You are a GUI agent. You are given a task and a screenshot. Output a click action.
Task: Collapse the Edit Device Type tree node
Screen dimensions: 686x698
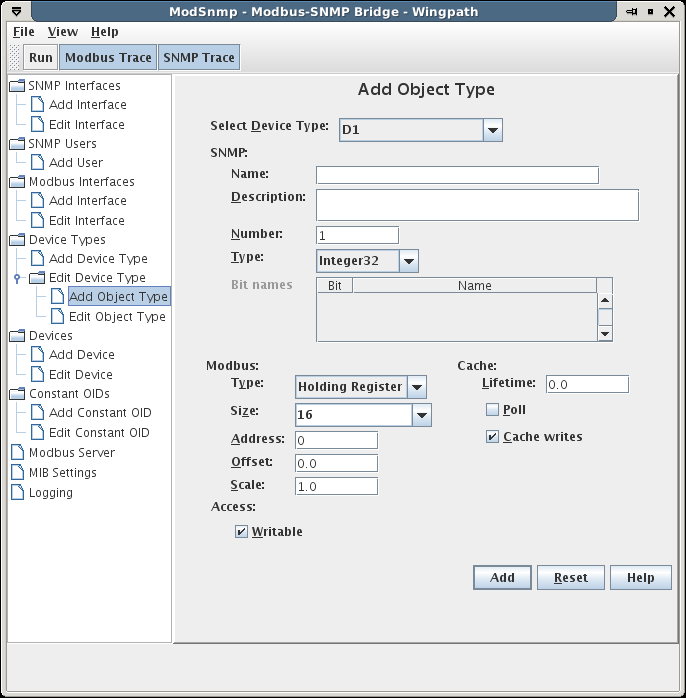click(x=17, y=278)
